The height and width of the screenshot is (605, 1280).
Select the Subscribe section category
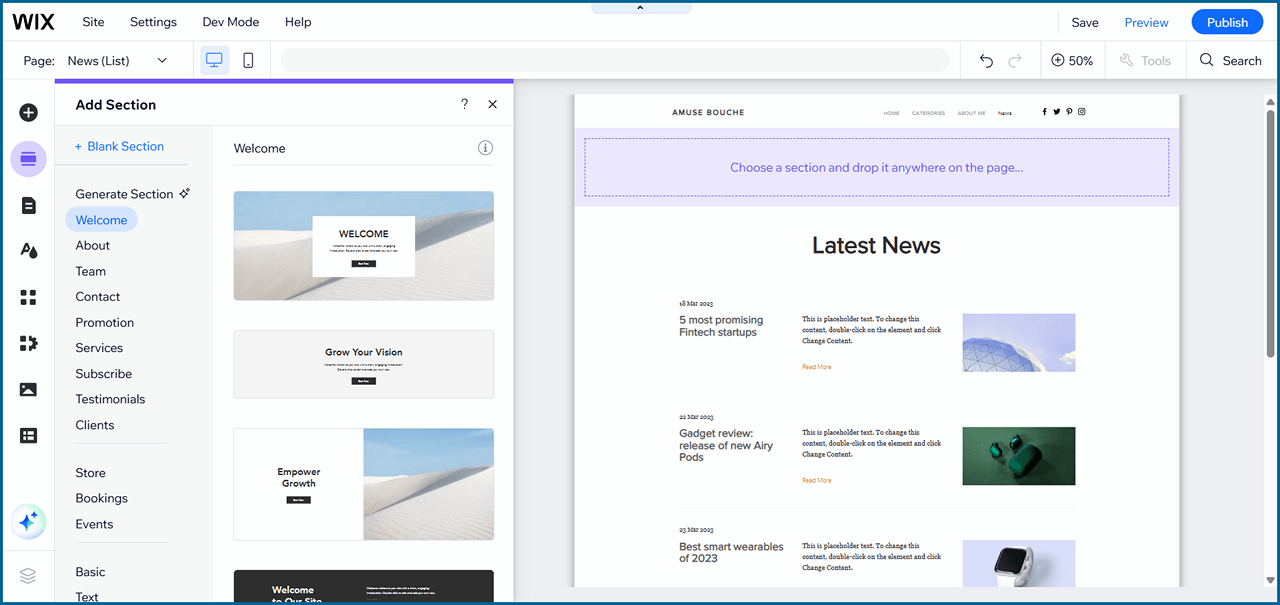tap(104, 374)
